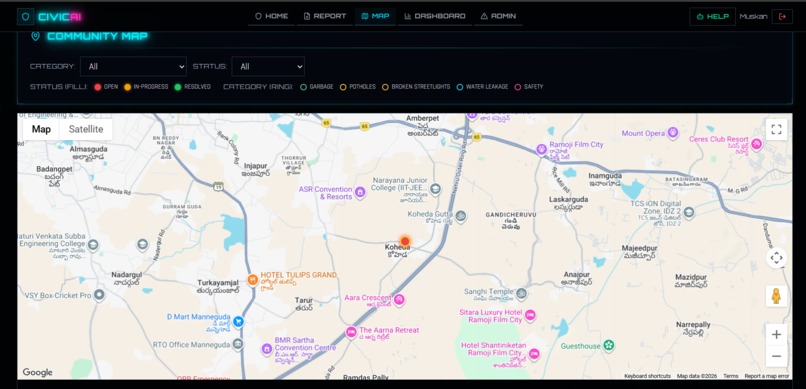Click the green Help button
806x389 pixels.
pyautogui.click(x=712, y=16)
